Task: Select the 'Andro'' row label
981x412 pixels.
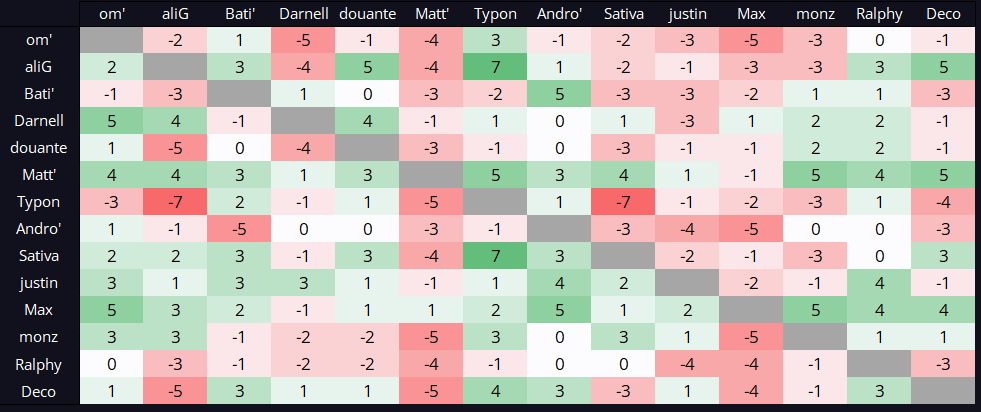Action: (x=39, y=229)
